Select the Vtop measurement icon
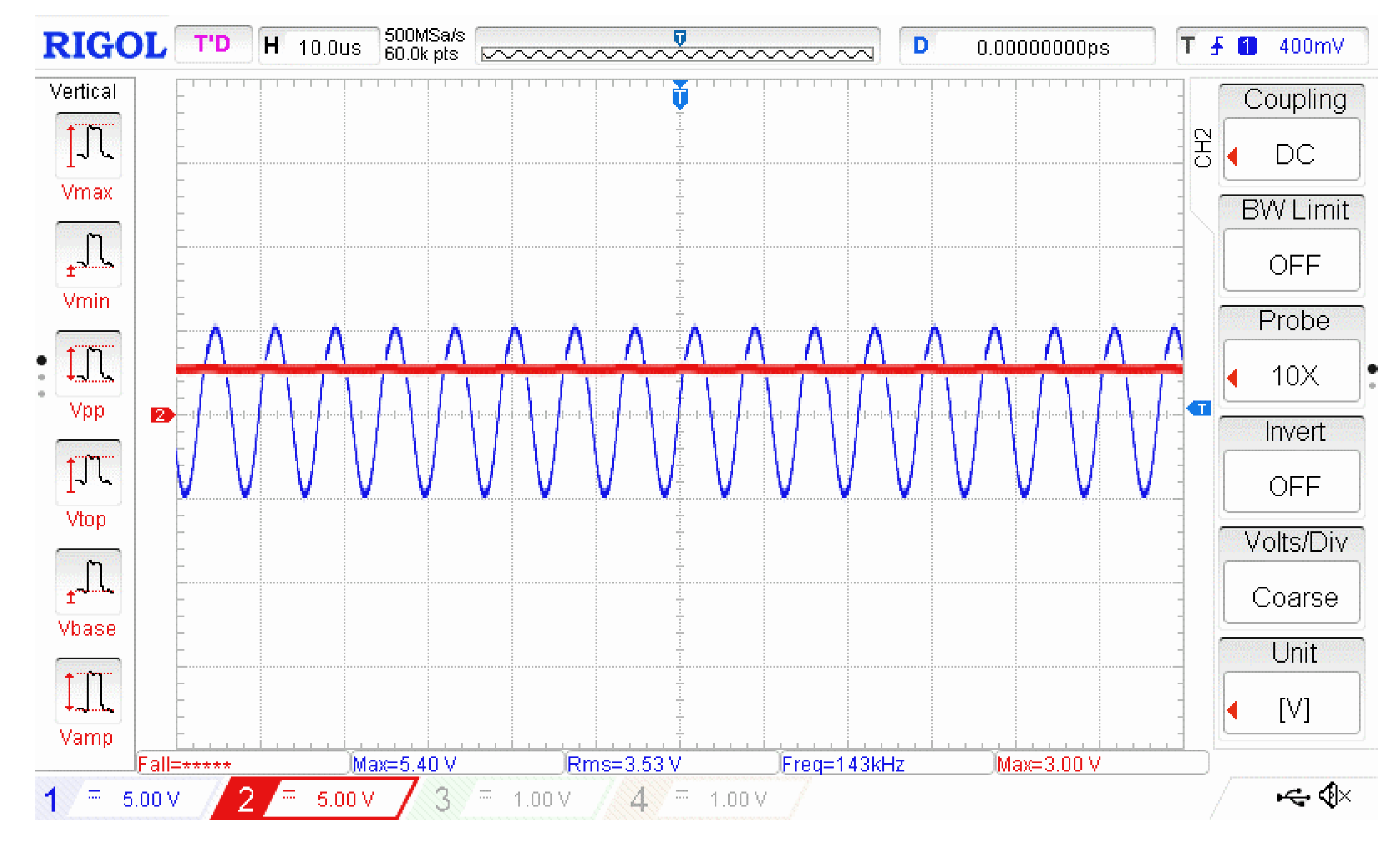Viewport: 1400px width, 841px height. point(89,472)
